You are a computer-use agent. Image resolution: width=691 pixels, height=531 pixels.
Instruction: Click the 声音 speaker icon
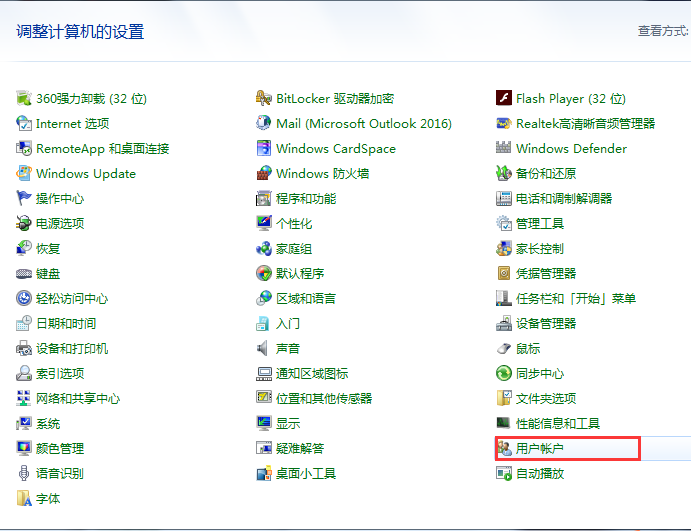pyautogui.click(x=264, y=349)
